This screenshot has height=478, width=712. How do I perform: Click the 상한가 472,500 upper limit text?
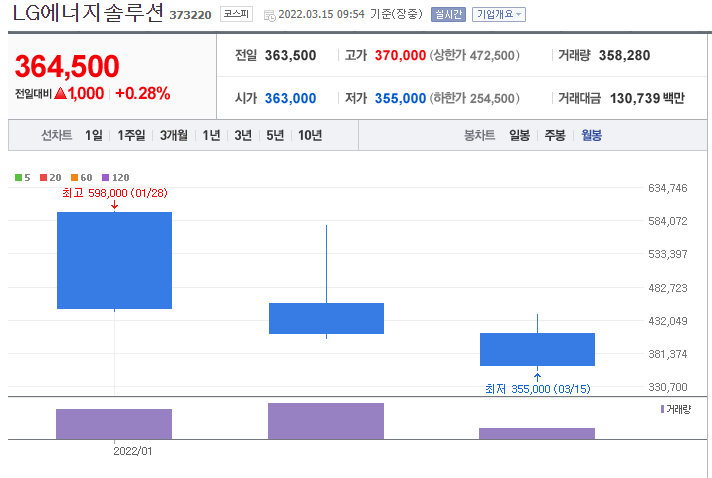475,55
